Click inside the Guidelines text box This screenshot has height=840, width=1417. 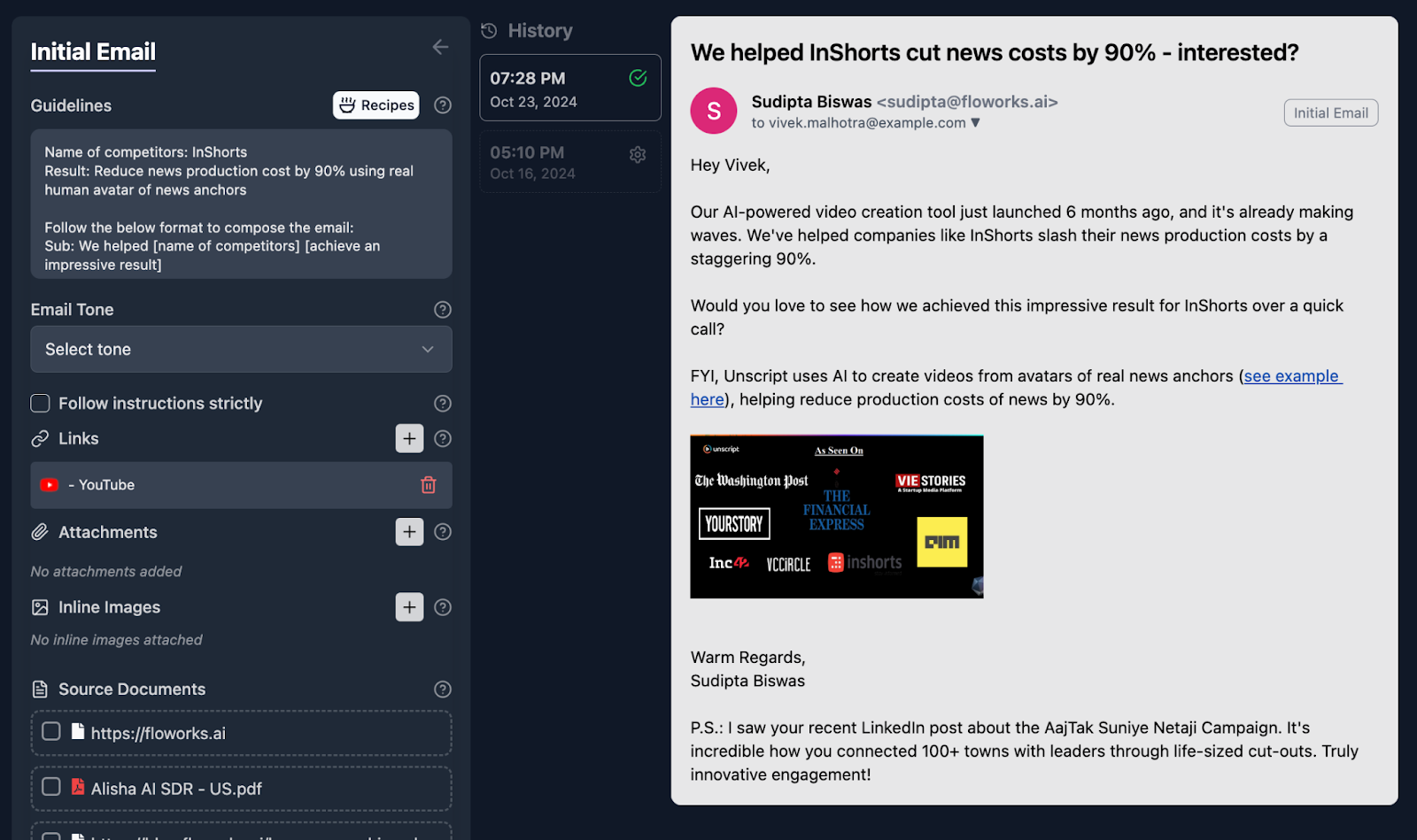[x=241, y=204]
